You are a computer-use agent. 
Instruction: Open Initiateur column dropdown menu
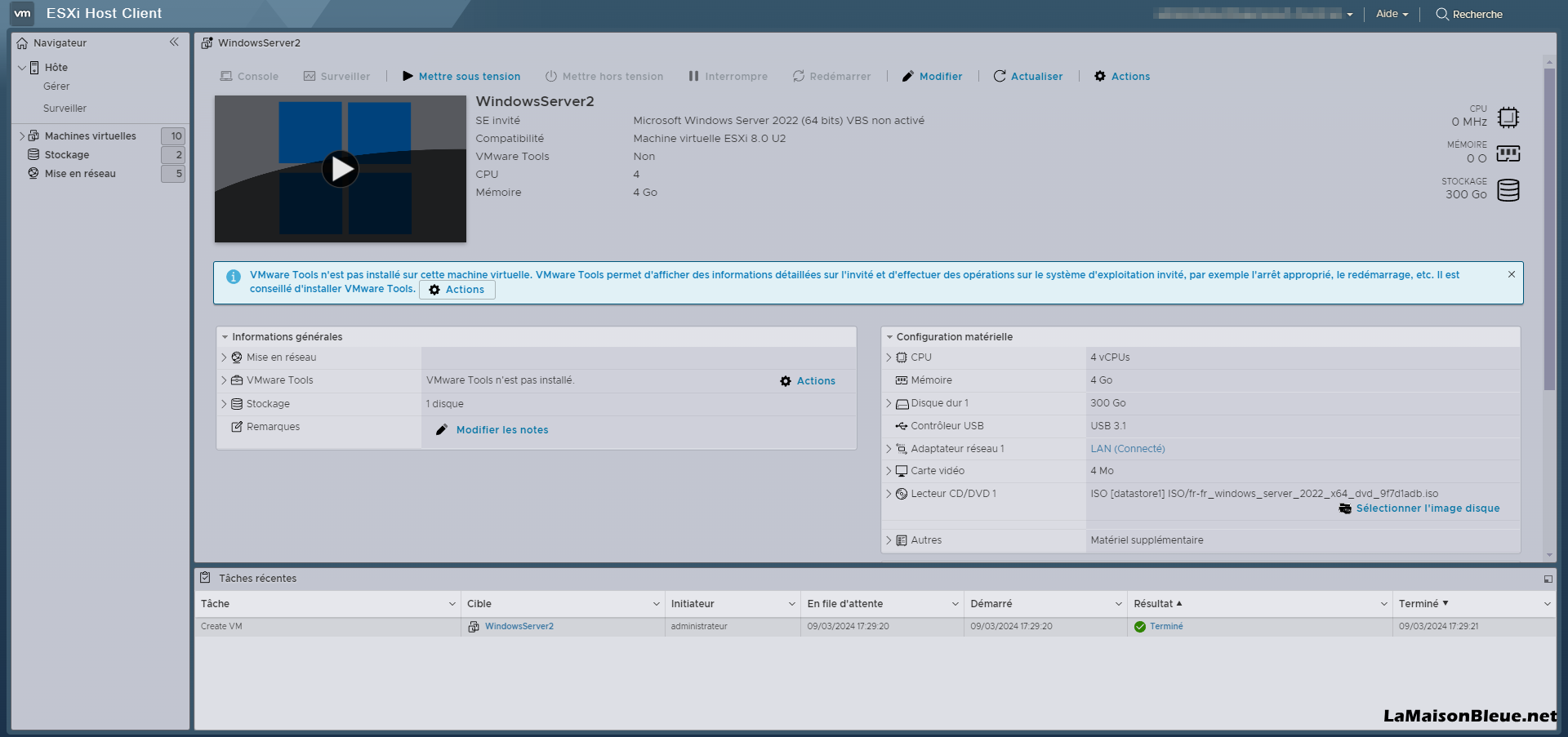pos(791,604)
